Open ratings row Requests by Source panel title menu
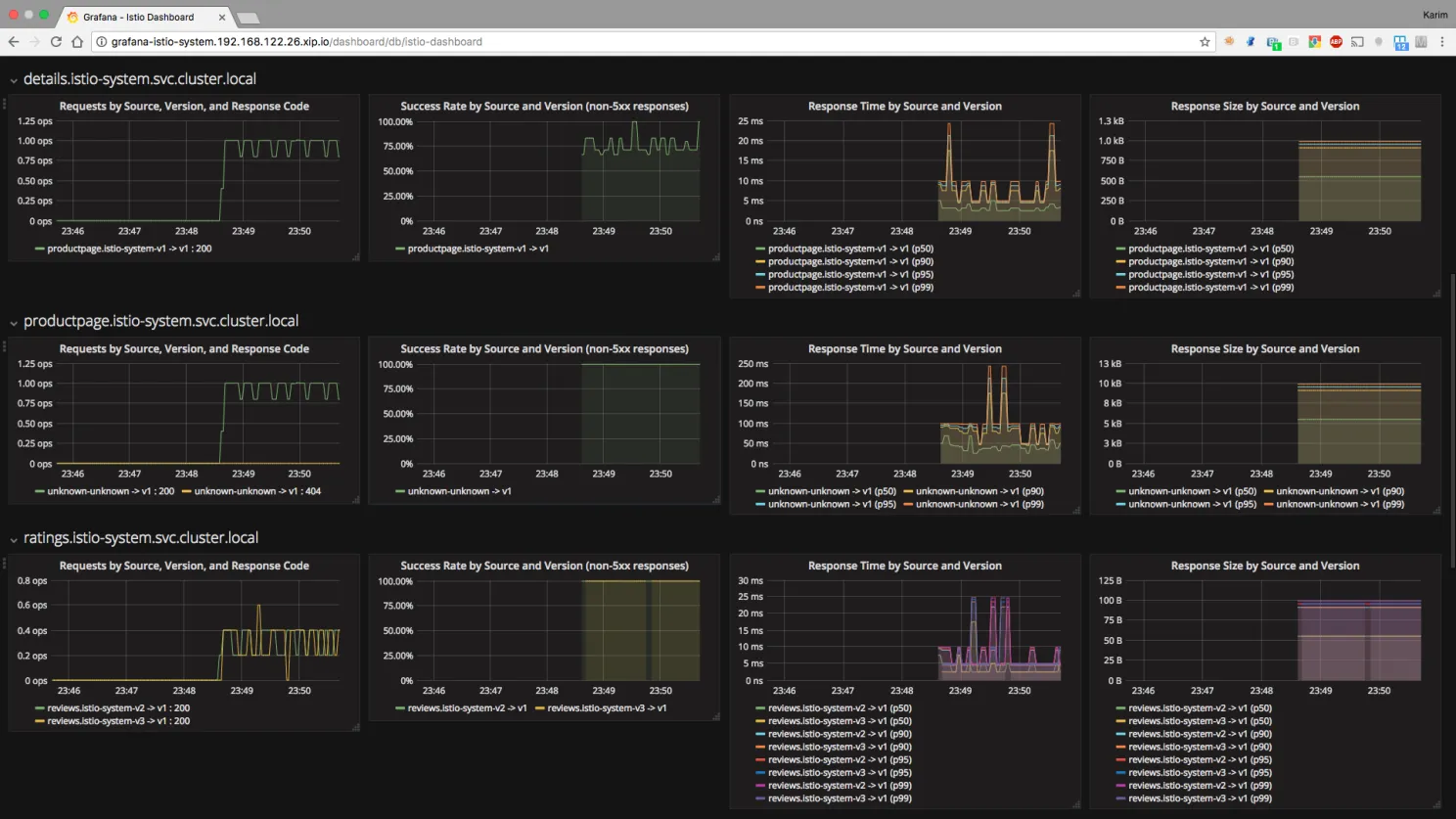The height and width of the screenshot is (819, 1456). point(184,566)
